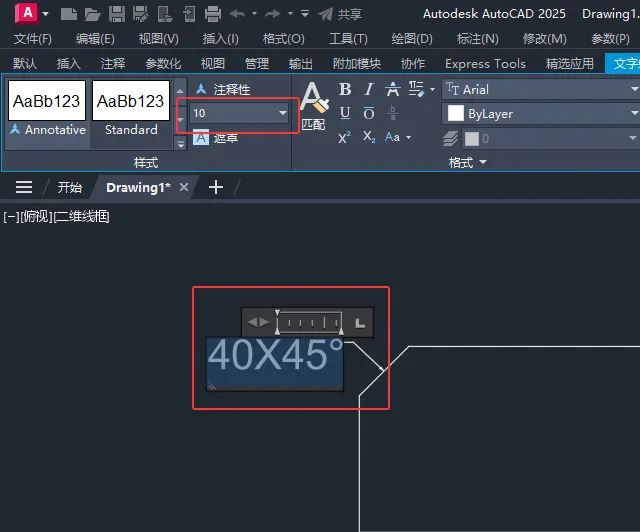640x532 pixels.
Task: Apply Superscript formatting
Action: point(344,137)
